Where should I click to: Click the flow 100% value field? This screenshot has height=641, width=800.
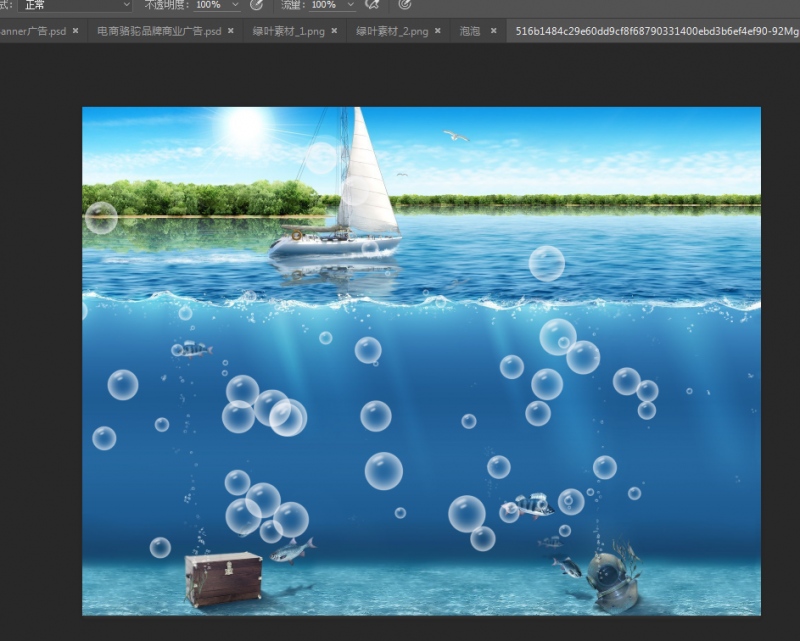point(323,5)
